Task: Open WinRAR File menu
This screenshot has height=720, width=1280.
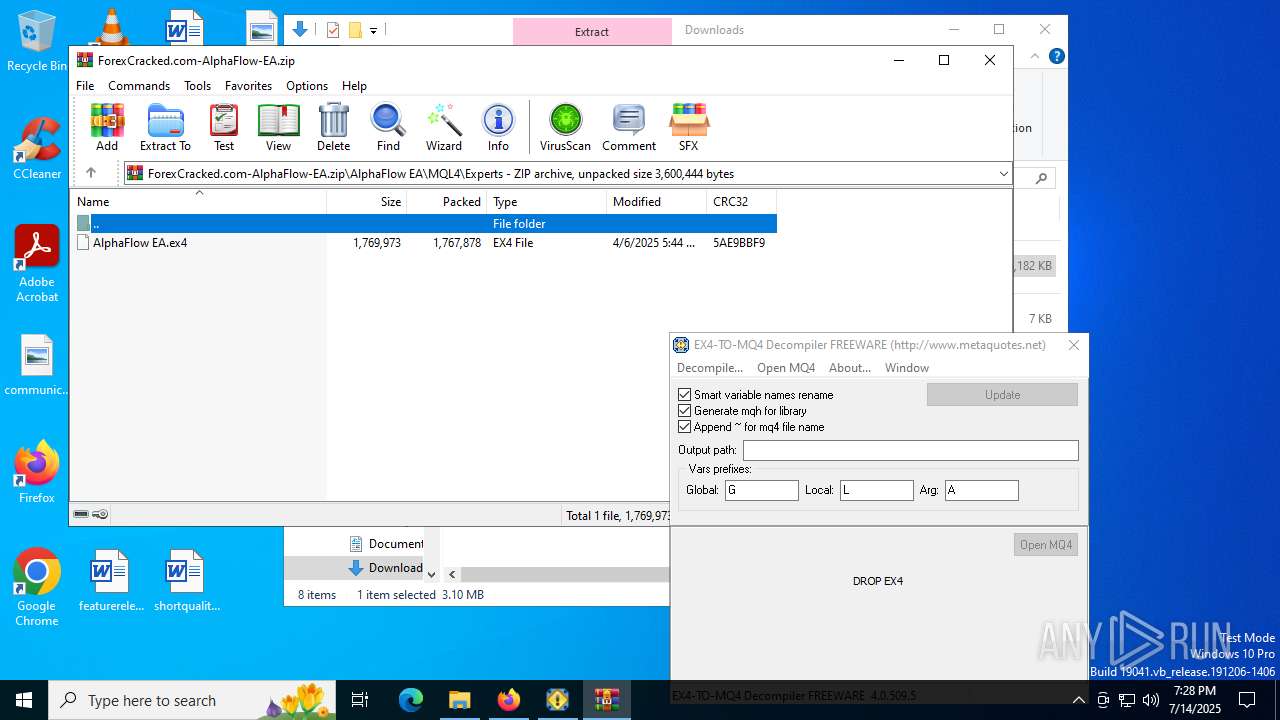Action: coord(85,86)
